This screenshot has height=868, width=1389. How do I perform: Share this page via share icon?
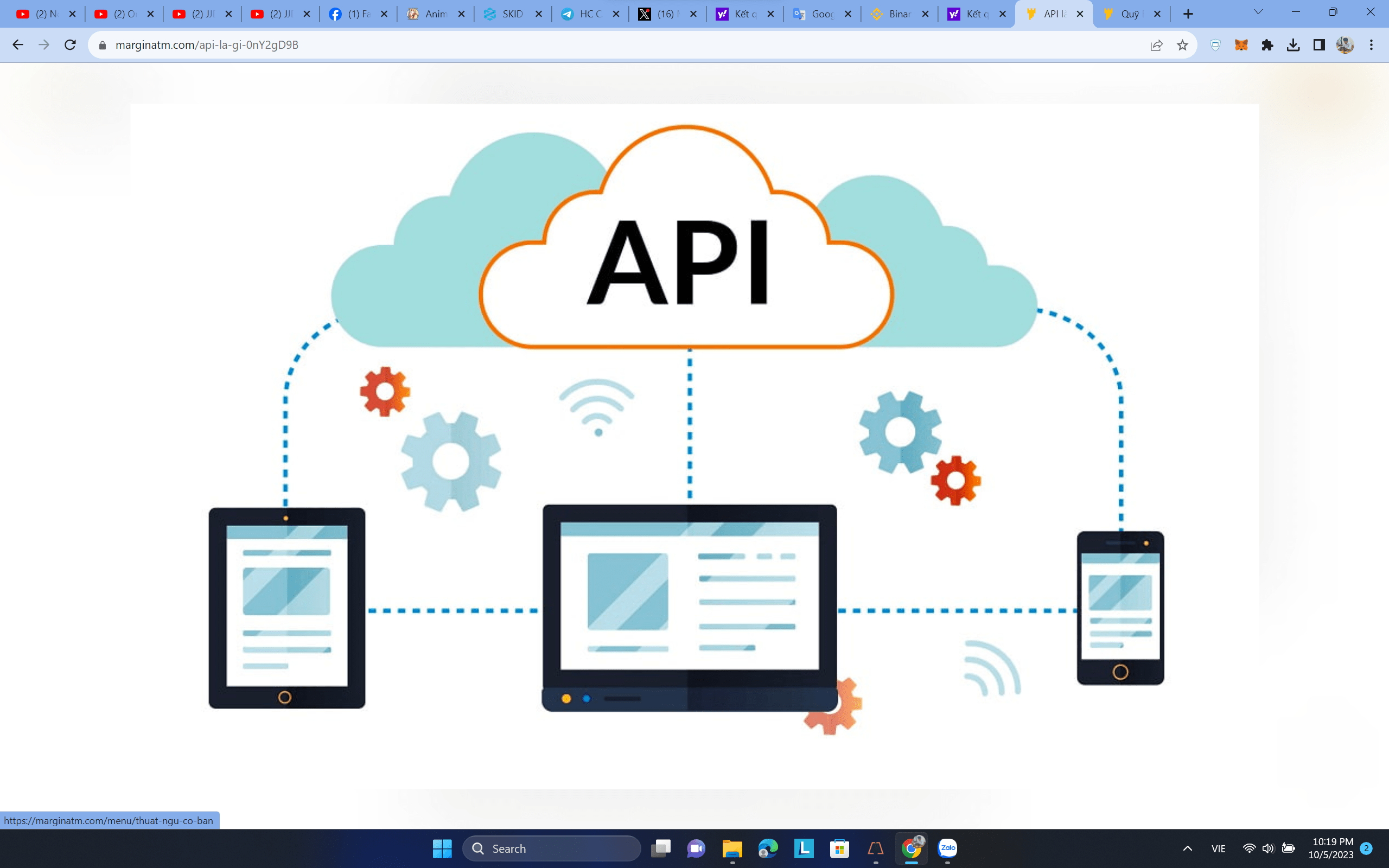[x=1157, y=45]
